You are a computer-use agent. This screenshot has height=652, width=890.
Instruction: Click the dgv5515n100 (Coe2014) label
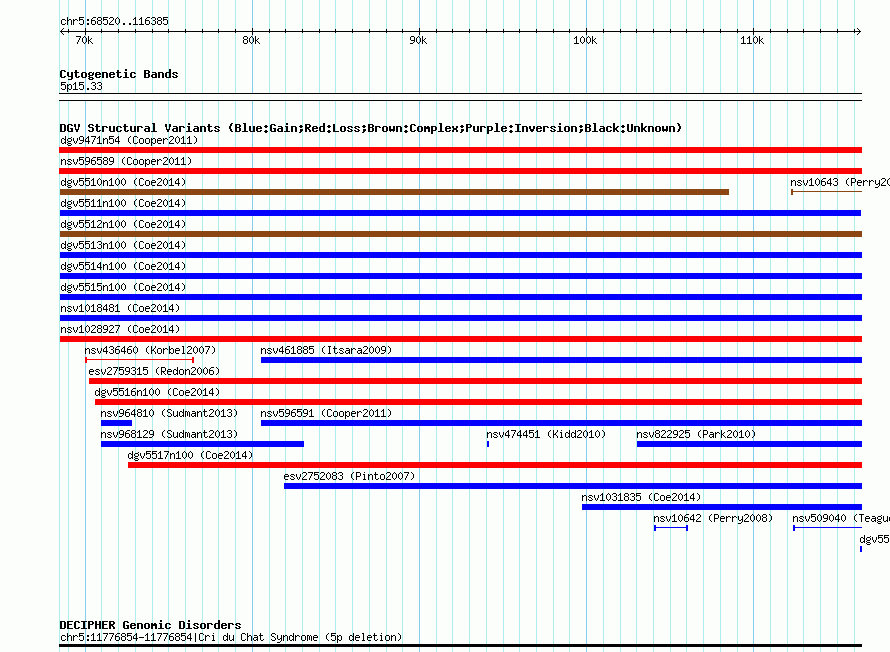pos(123,288)
